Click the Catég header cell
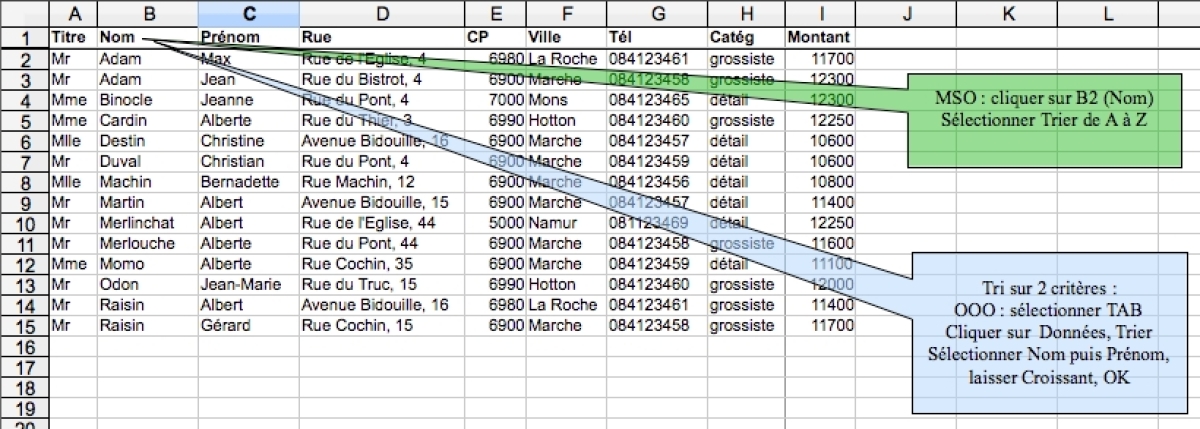This screenshot has width=1200, height=429. click(x=745, y=36)
